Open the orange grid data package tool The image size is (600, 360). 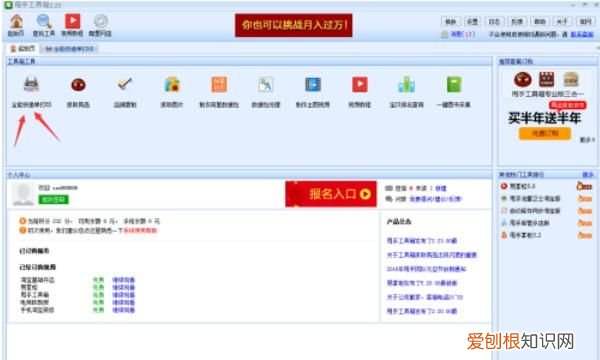tap(219, 84)
